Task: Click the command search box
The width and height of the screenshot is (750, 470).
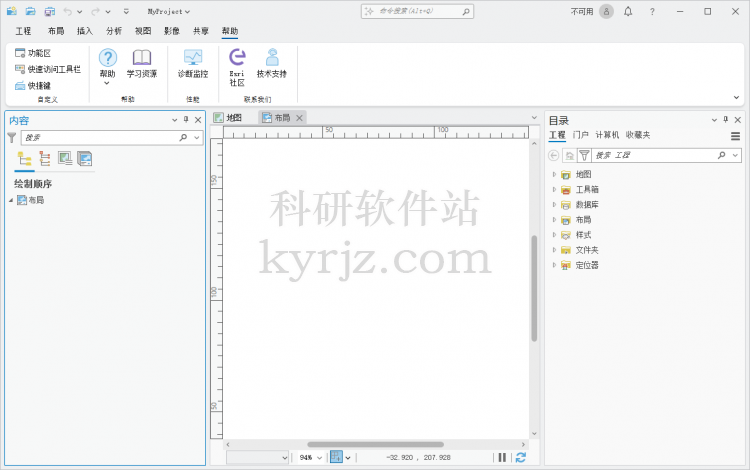Action: coord(417,11)
